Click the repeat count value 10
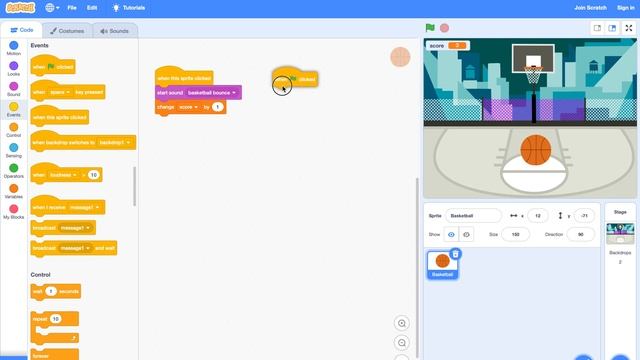 pyautogui.click(x=56, y=319)
